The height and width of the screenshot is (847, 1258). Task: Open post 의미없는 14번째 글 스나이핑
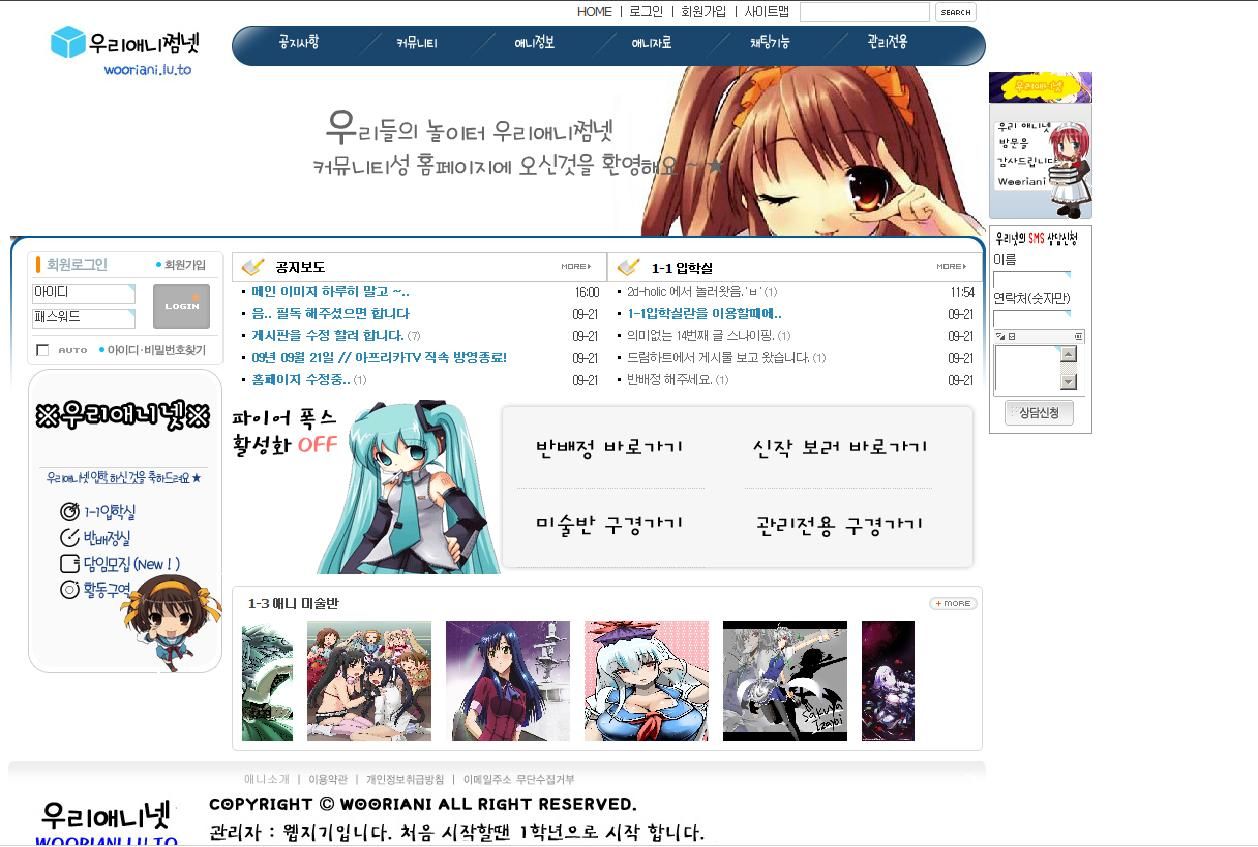click(x=701, y=336)
